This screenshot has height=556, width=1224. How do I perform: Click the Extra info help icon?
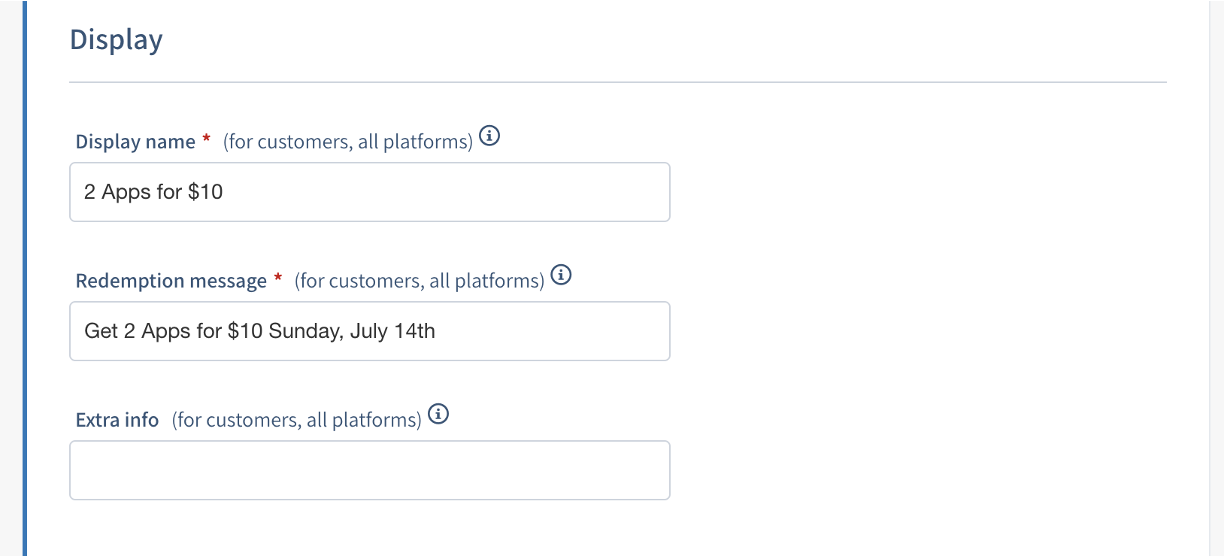438,414
